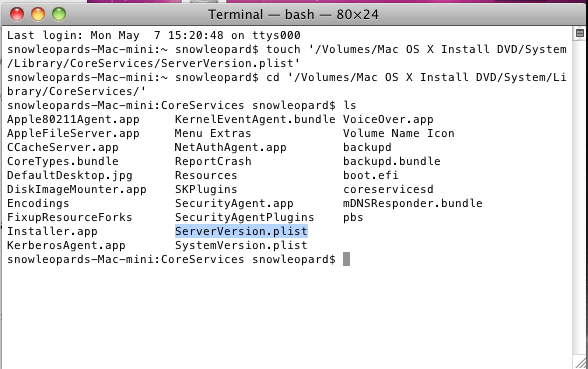Screen dimensions: 588x369
Task: Click the gray cursor block at the prompt
Action: point(346,259)
